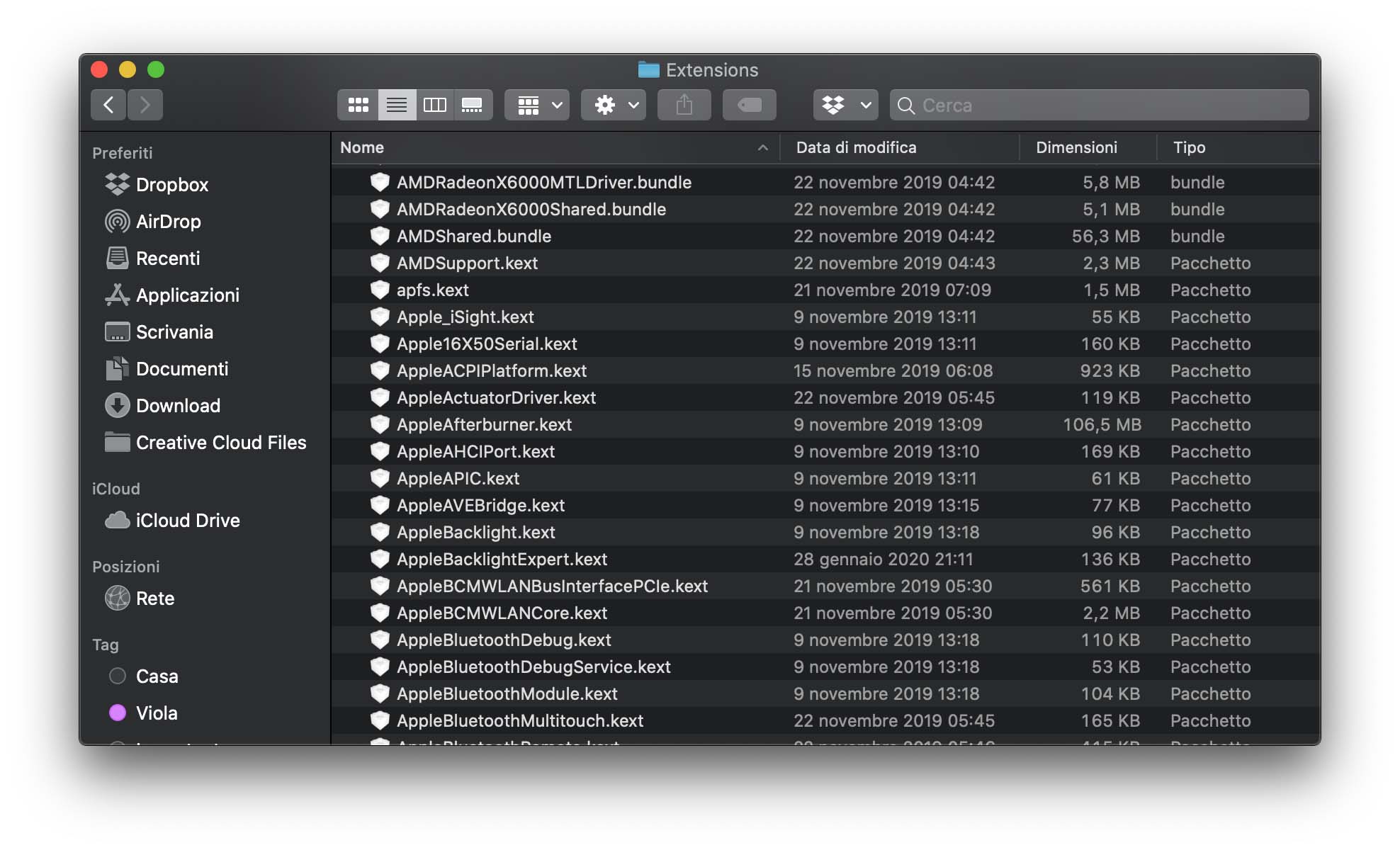Click the Share toolbar button
Image resolution: width=1400 pixels, height=850 pixels.
click(684, 106)
